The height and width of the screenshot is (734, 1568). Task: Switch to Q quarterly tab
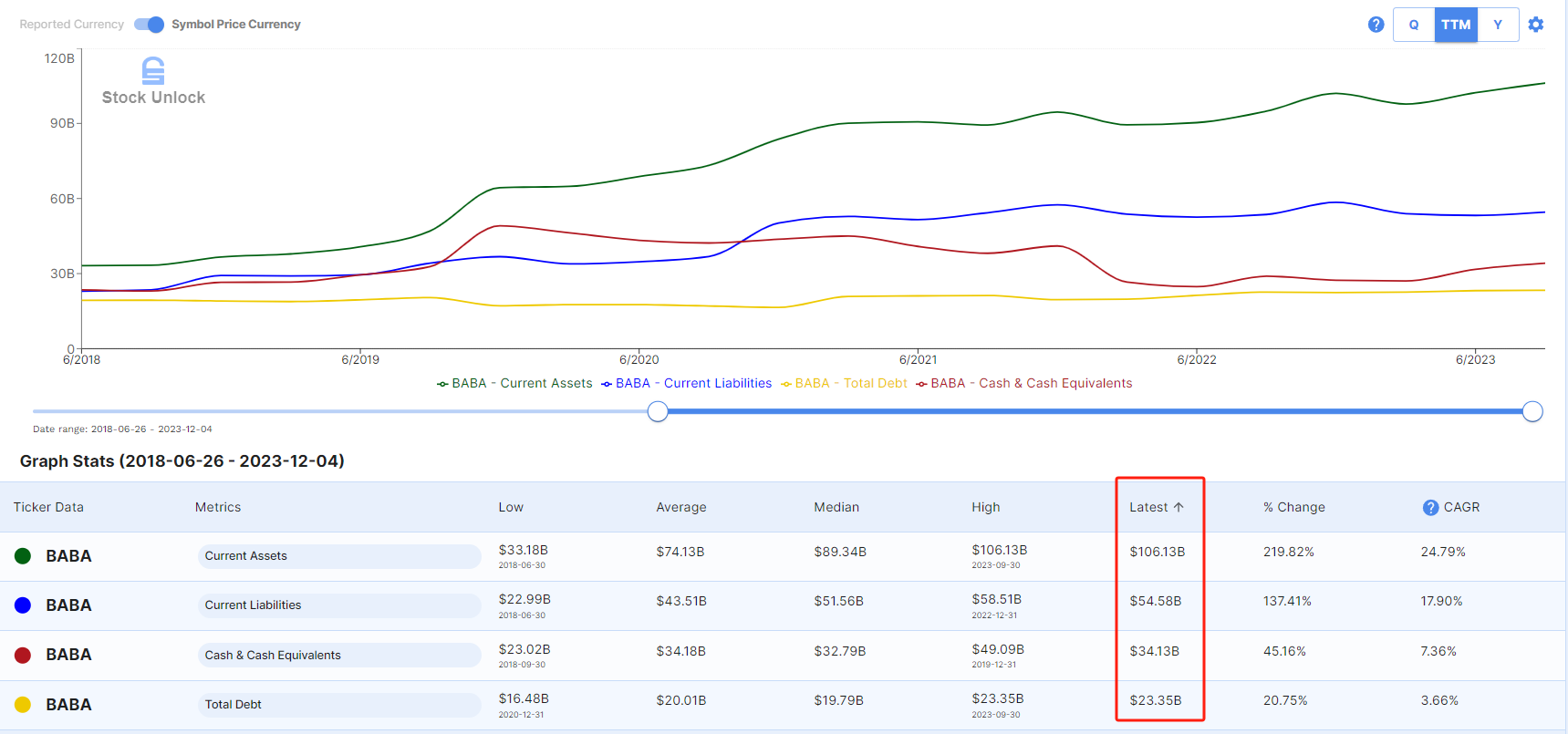(1414, 25)
